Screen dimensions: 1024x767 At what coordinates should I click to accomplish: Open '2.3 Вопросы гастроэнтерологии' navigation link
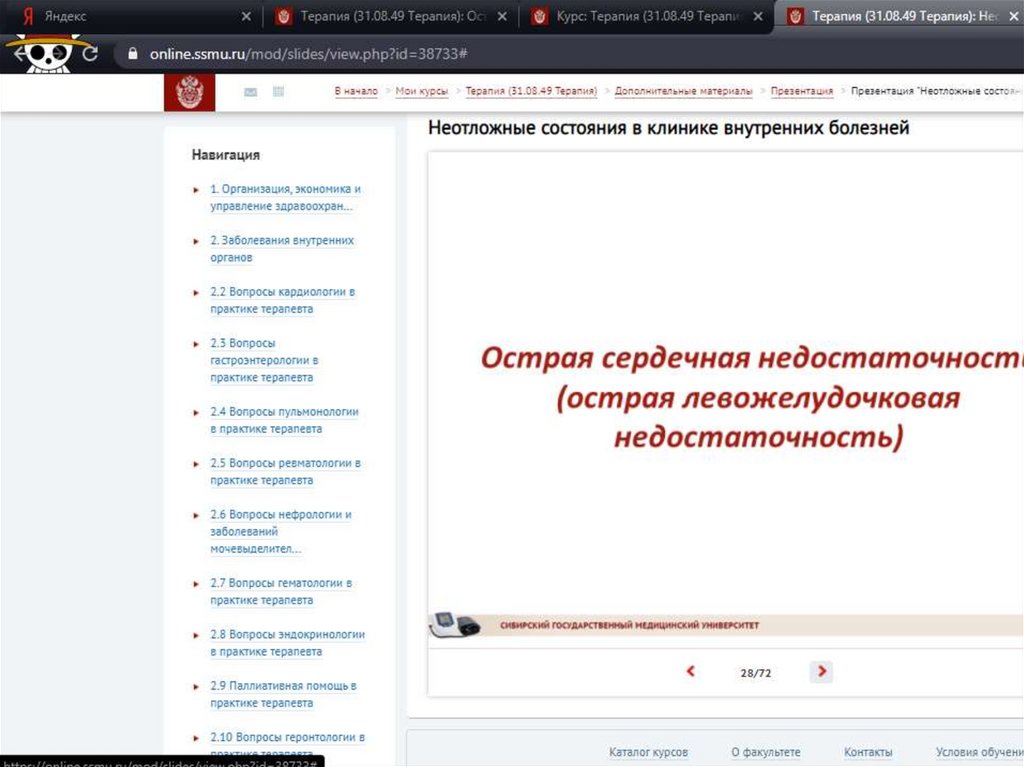point(264,360)
